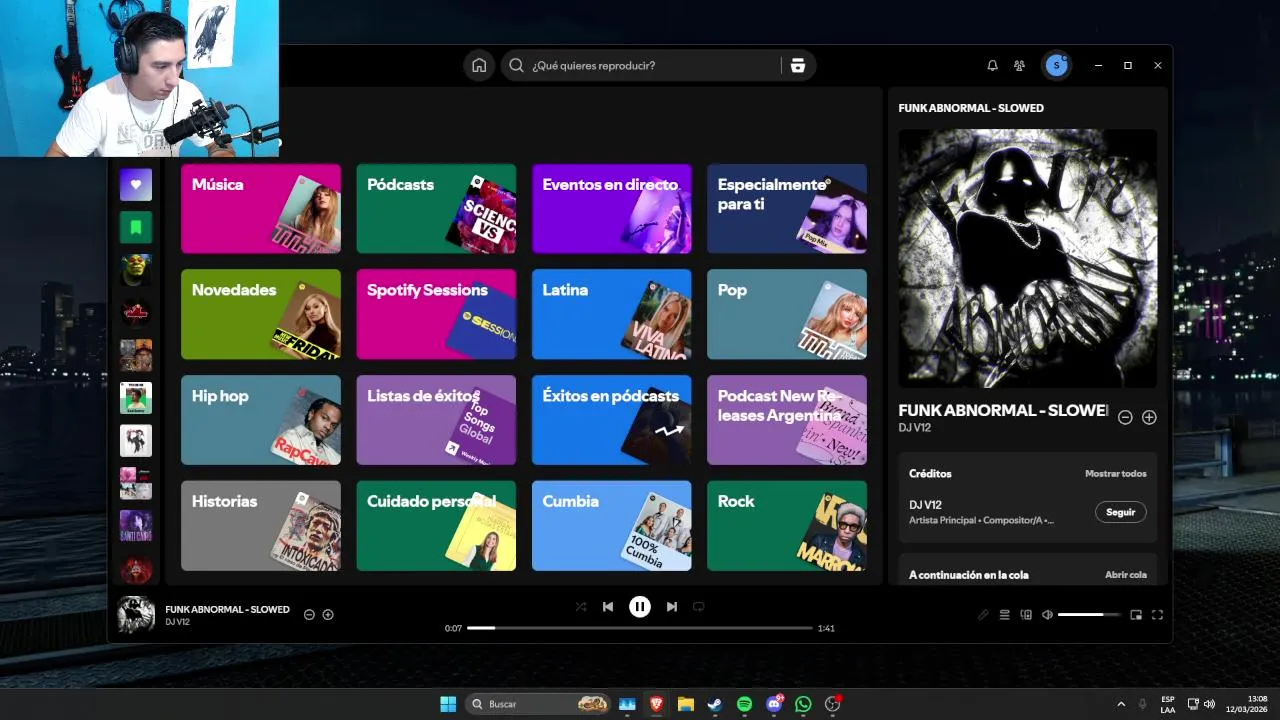This screenshot has height=720, width=1280.
Task: Open the profile avatar 'S' menu
Action: (x=1056, y=65)
